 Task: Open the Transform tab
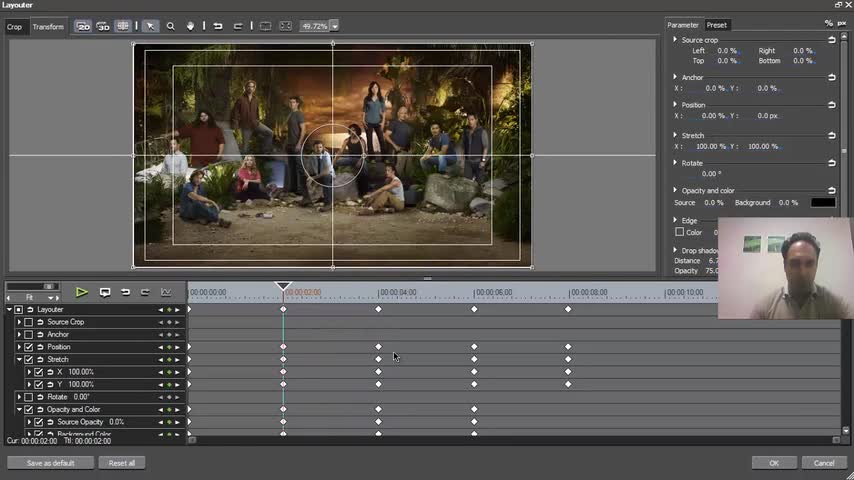(48, 27)
